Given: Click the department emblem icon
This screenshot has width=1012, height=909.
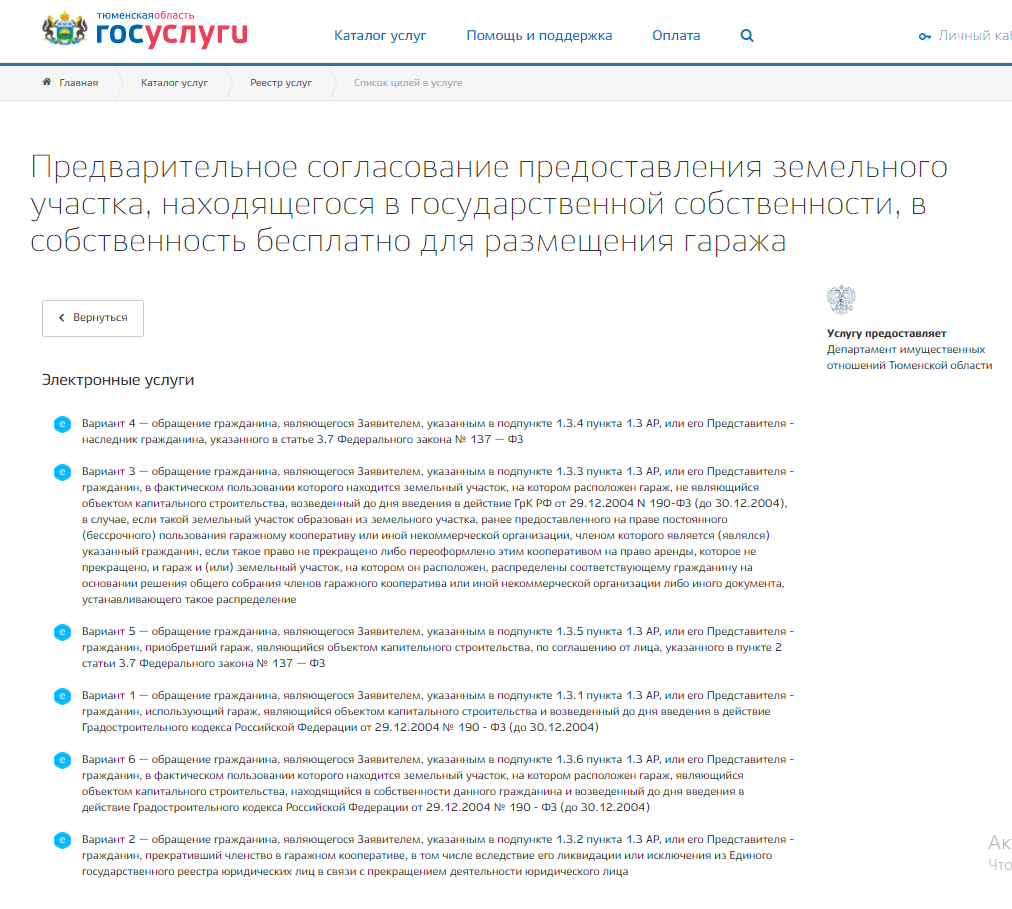Looking at the screenshot, I should tap(841, 300).
